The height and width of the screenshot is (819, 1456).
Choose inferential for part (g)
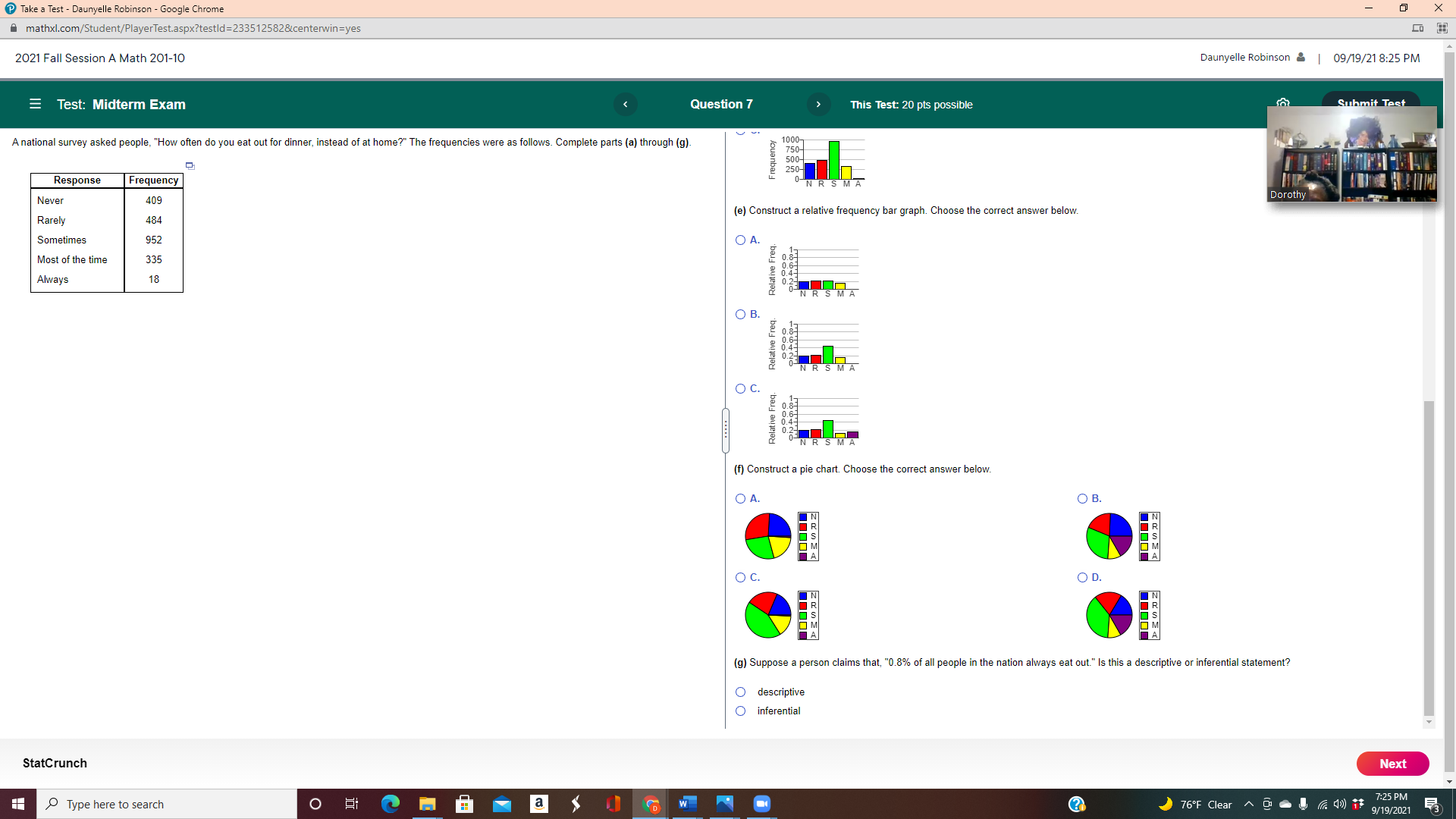click(x=739, y=711)
